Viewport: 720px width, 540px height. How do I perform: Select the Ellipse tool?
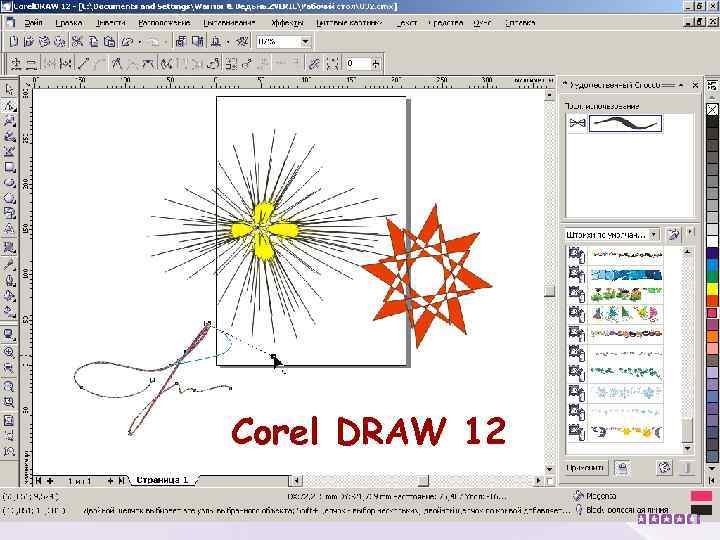(10, 183)
